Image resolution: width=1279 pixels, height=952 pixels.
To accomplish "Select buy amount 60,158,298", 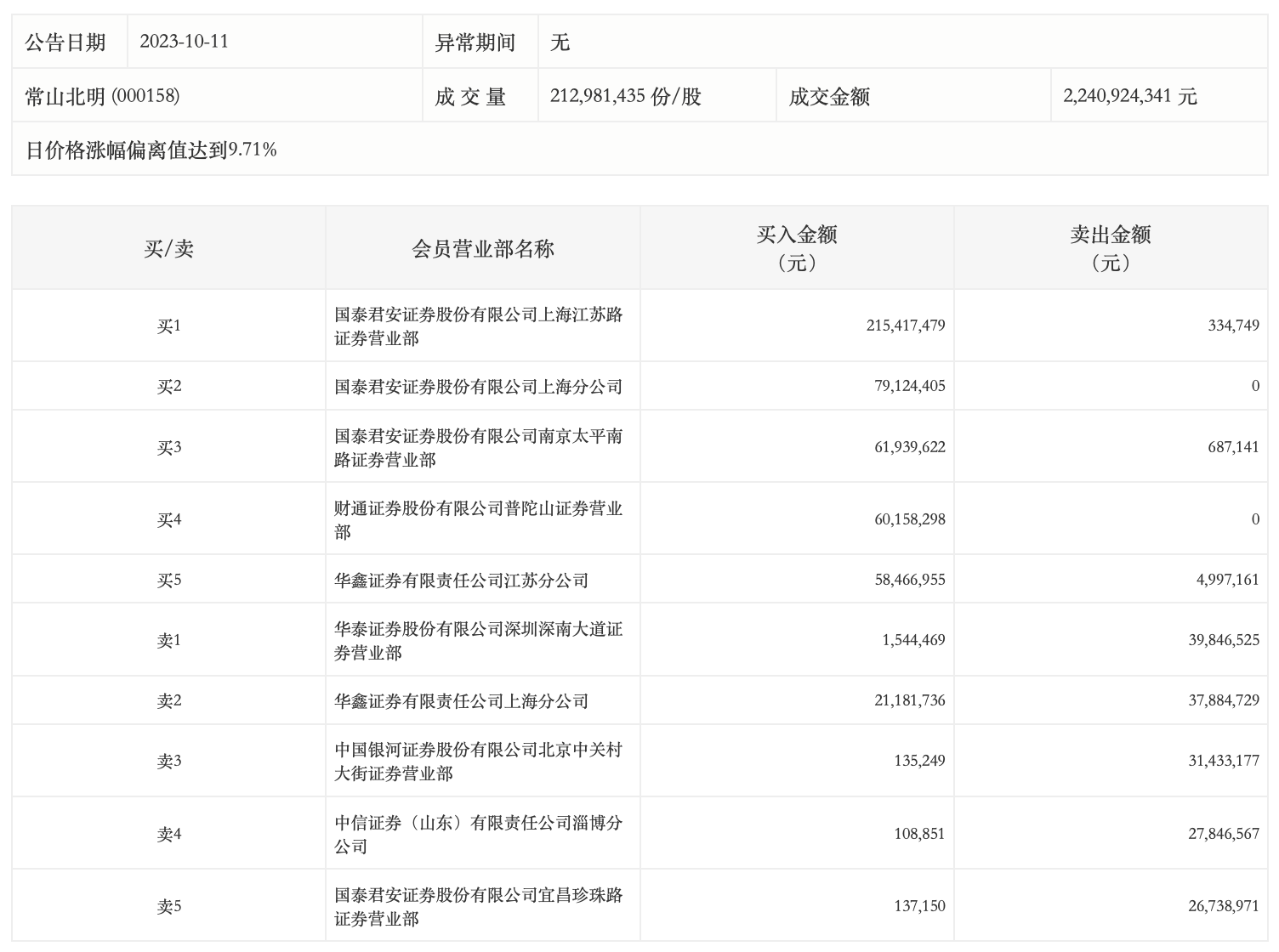I will (910, 519).
